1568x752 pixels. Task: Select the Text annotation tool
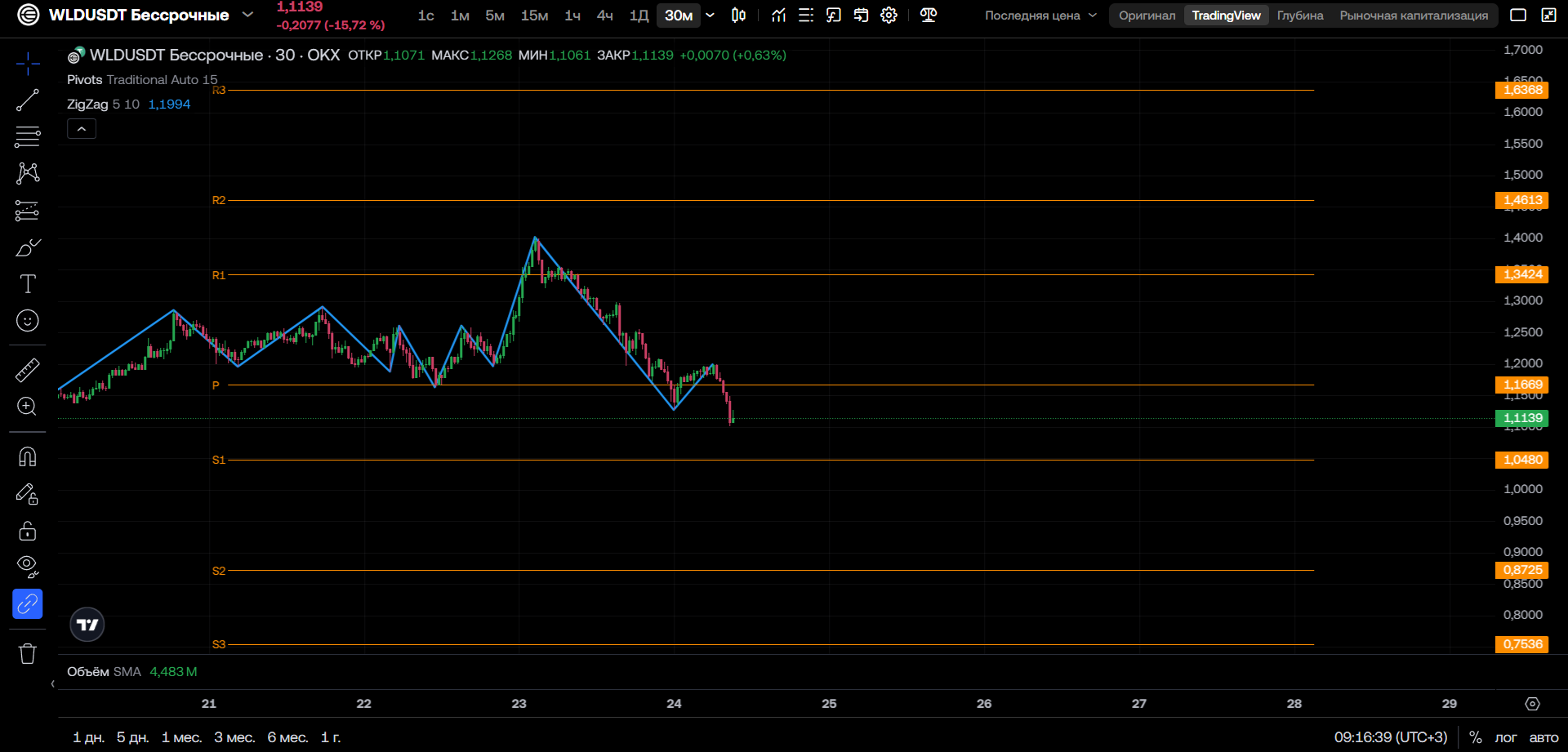27,284
